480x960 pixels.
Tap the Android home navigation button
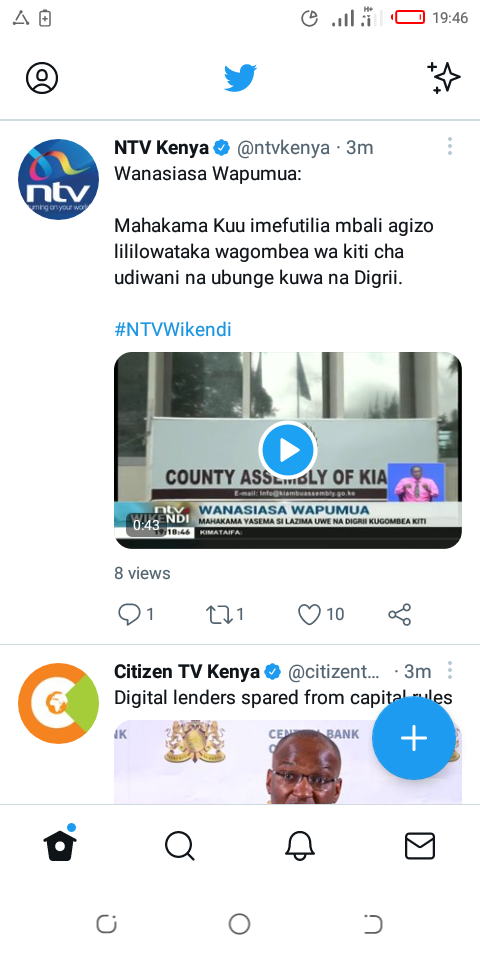(x=239, y=924)
